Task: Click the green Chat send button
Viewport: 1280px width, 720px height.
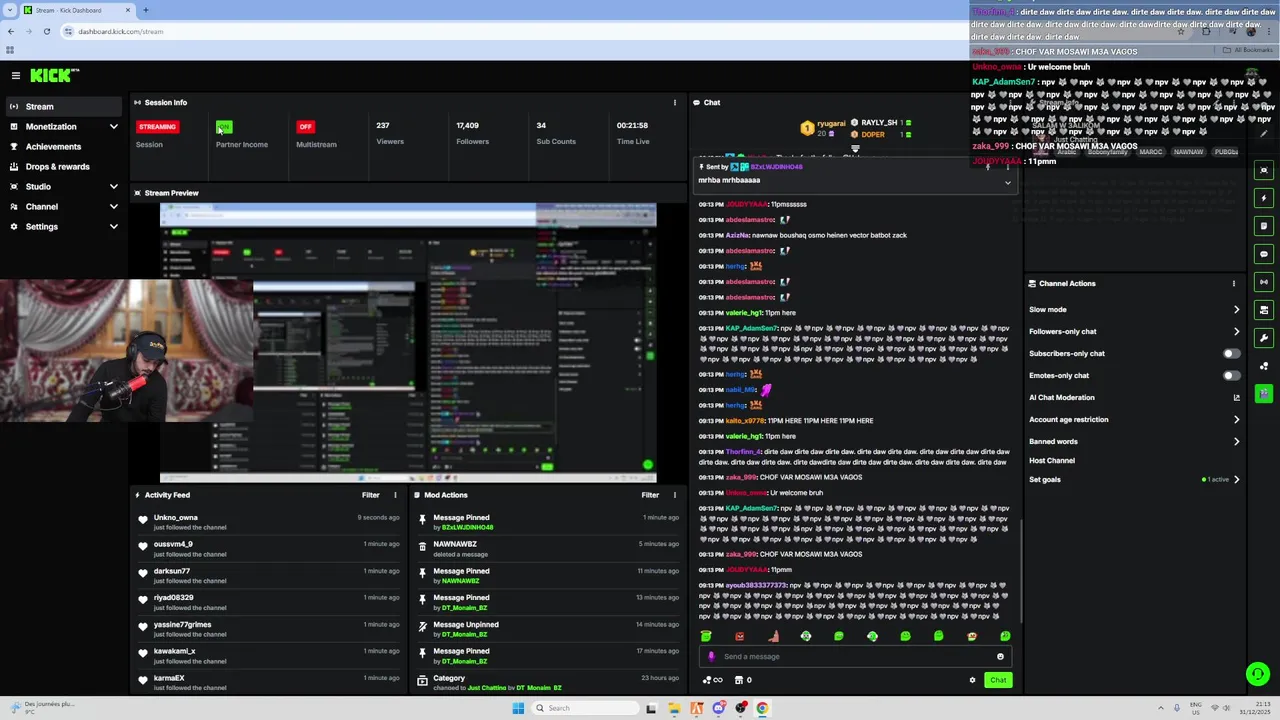Action: [x=998, y=680]
